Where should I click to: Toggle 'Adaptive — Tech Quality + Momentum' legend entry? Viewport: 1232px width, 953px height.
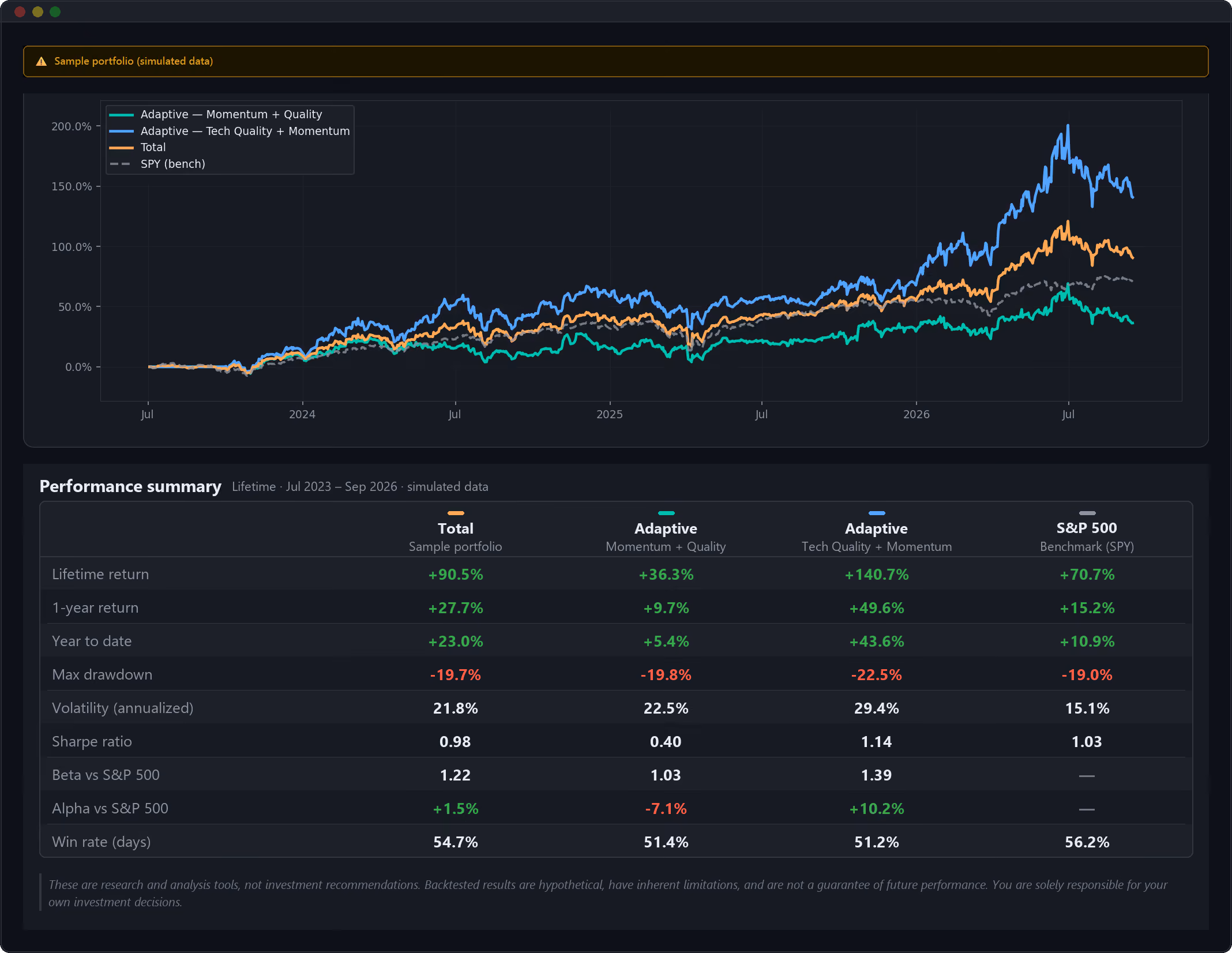click(230, 131)
